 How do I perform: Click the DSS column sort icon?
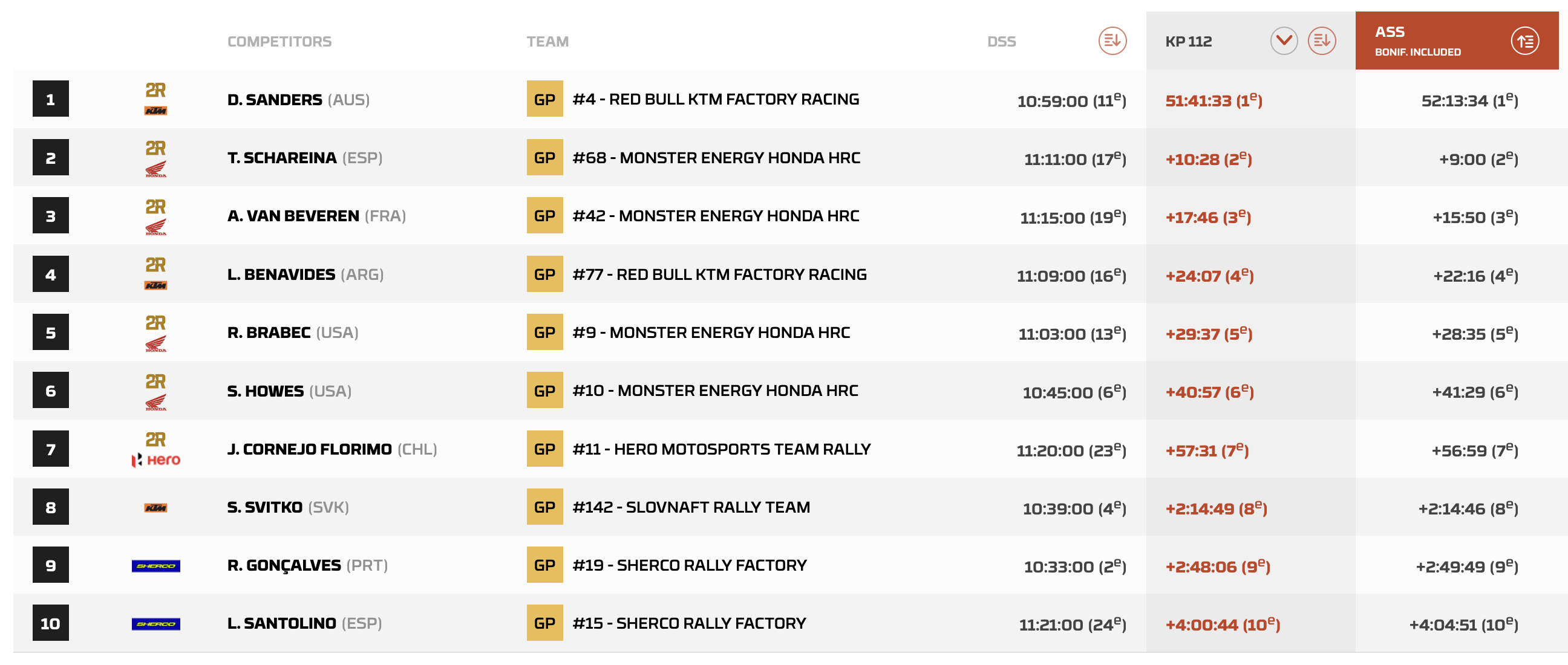(x=1111, y=41)
